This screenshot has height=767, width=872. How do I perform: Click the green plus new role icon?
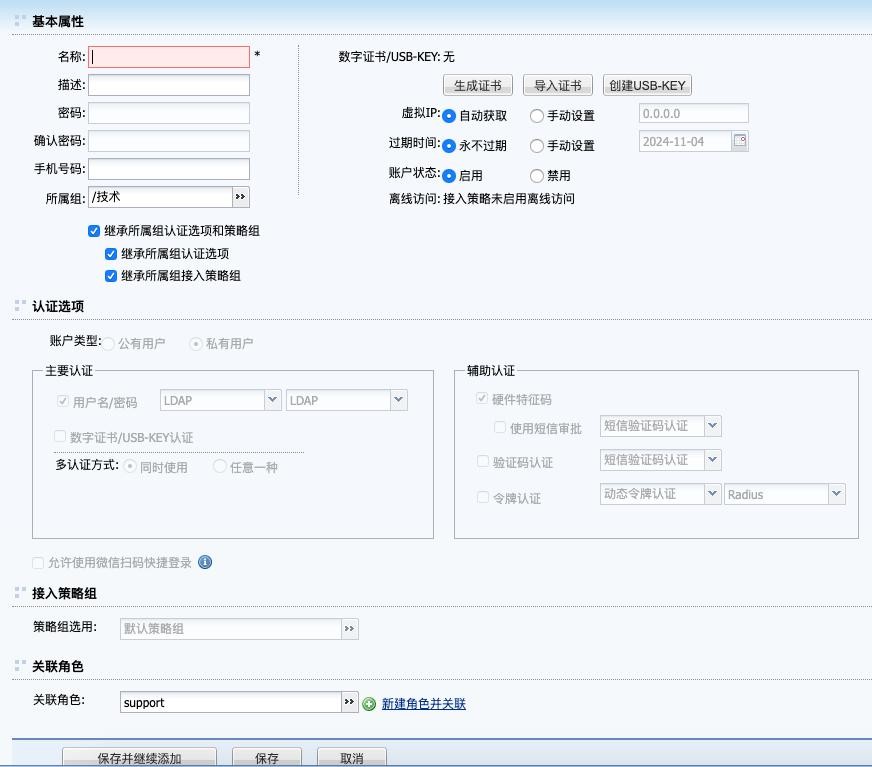(x=369, y=704)
